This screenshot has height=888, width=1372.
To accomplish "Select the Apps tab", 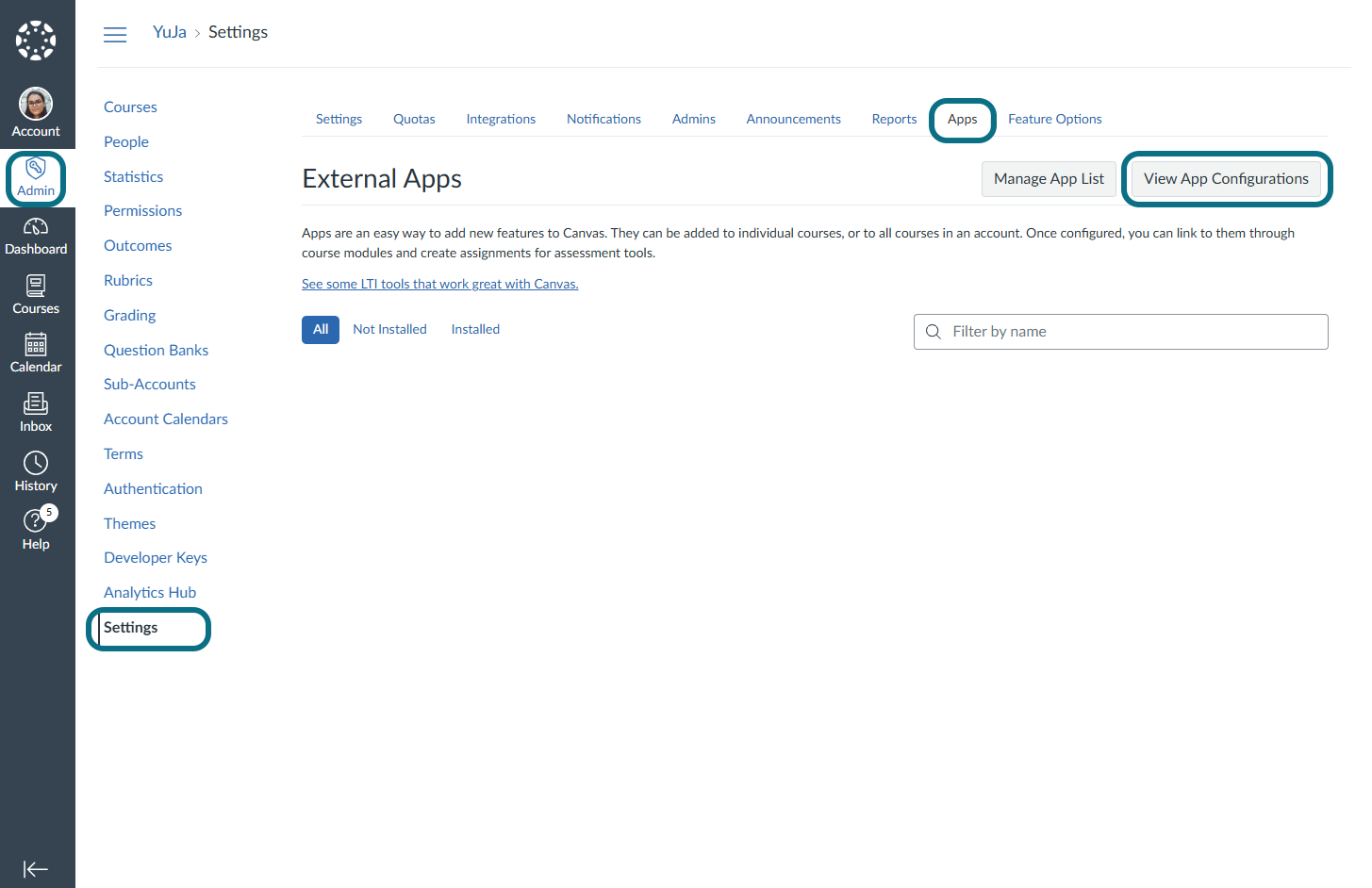I will click(963, 120).
